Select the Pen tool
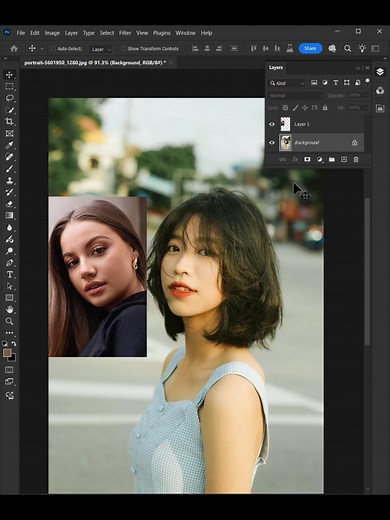The height and width of the screenshot is (520, 390). 9,263
